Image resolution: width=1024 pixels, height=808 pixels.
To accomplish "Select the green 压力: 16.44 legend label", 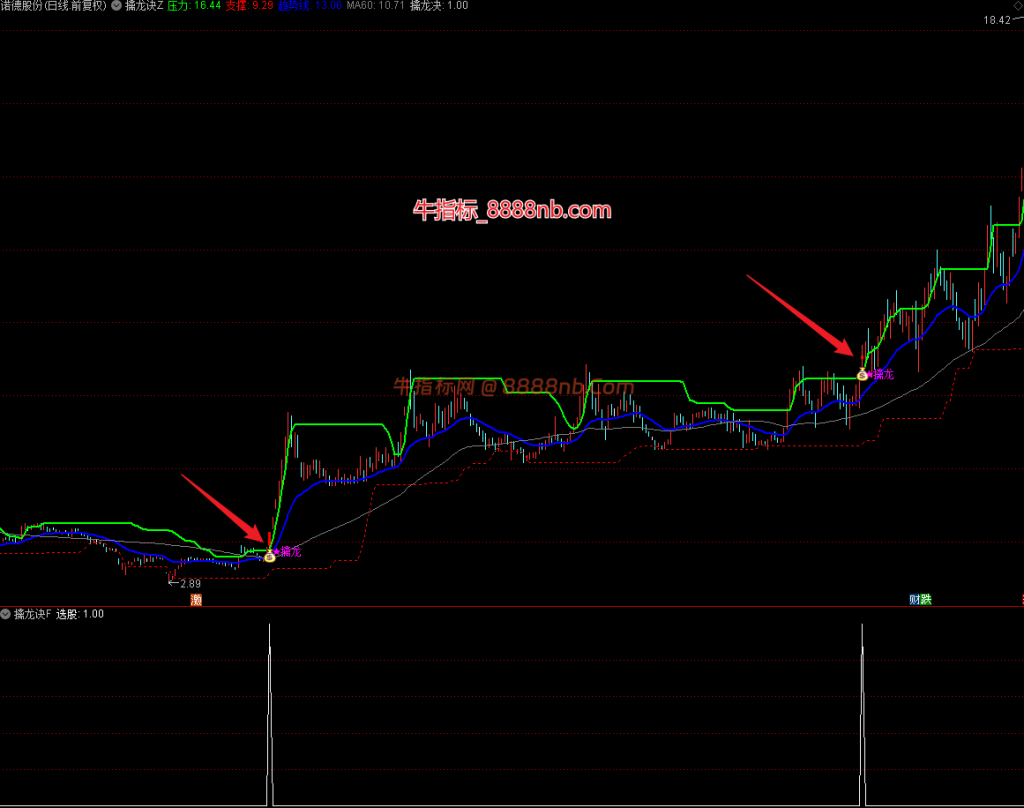I will click(194, 6).
